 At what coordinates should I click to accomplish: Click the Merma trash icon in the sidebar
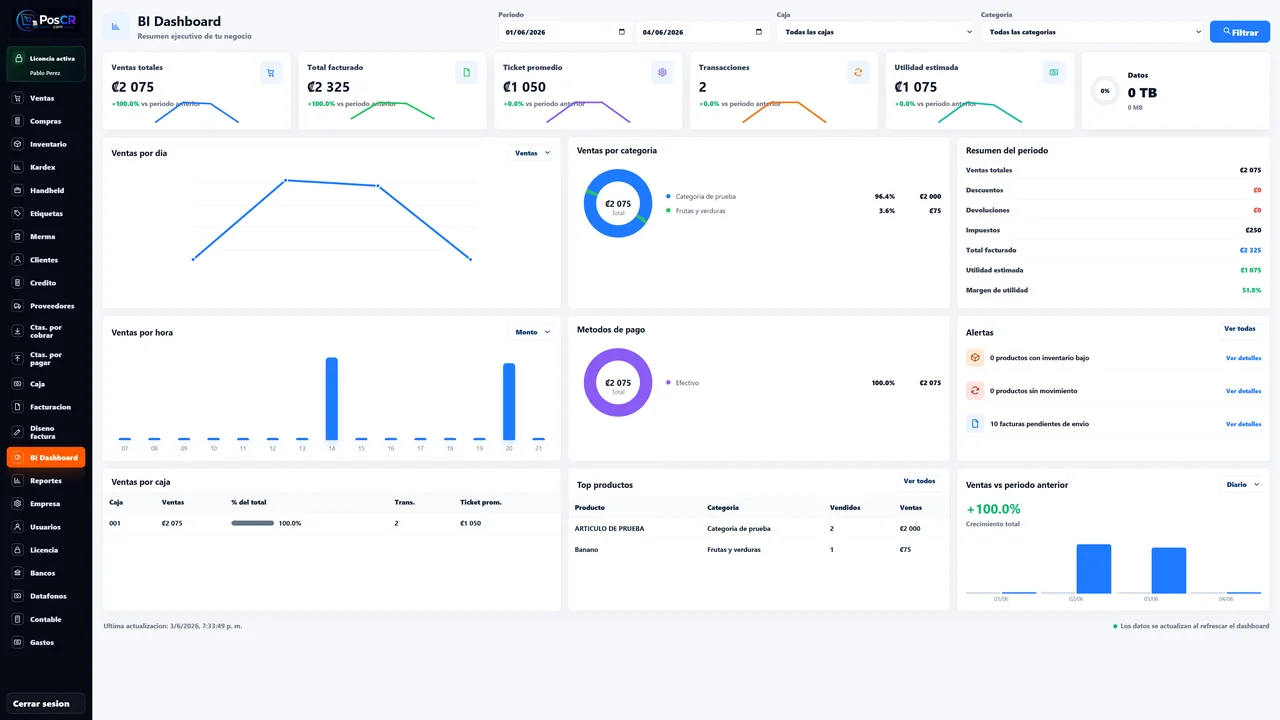[x=18, y=236]
